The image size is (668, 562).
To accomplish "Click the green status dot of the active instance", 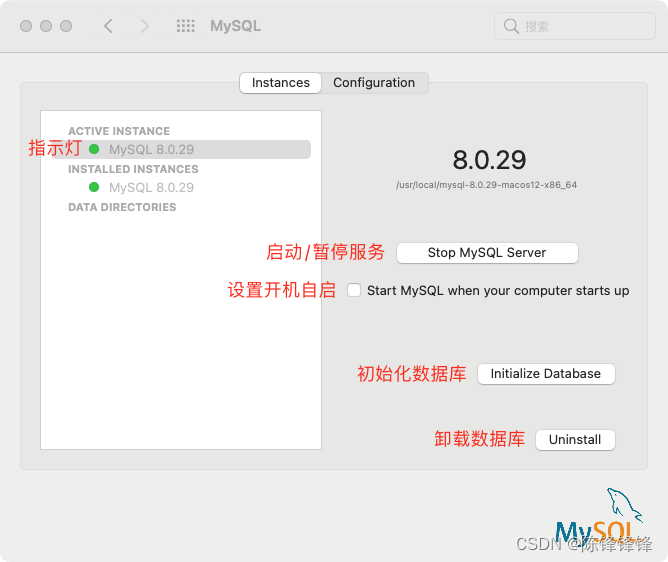I will click(94, 149).
